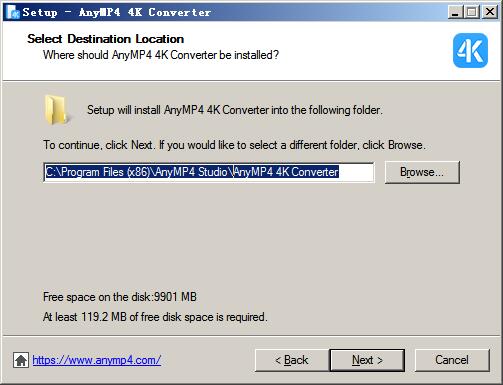Open the Browse folder dialog

click(422, 172)
